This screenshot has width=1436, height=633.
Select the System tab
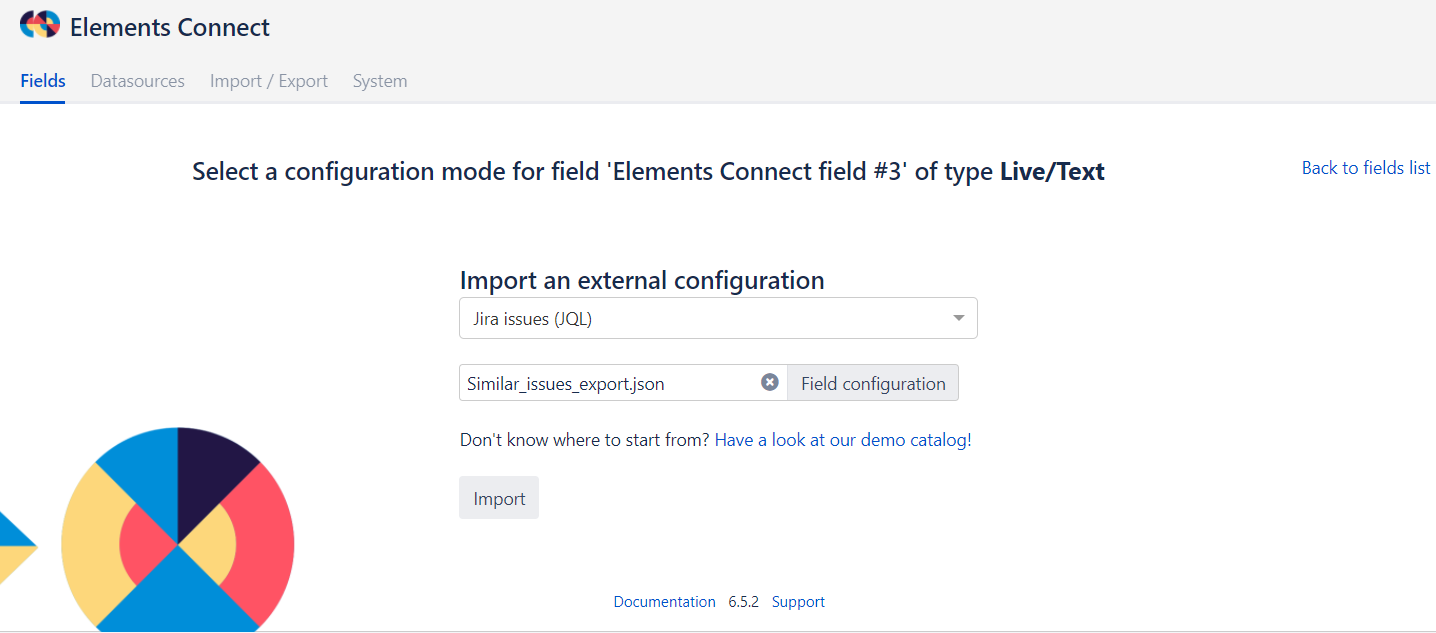pyautogui.click(x=379, y=81)
